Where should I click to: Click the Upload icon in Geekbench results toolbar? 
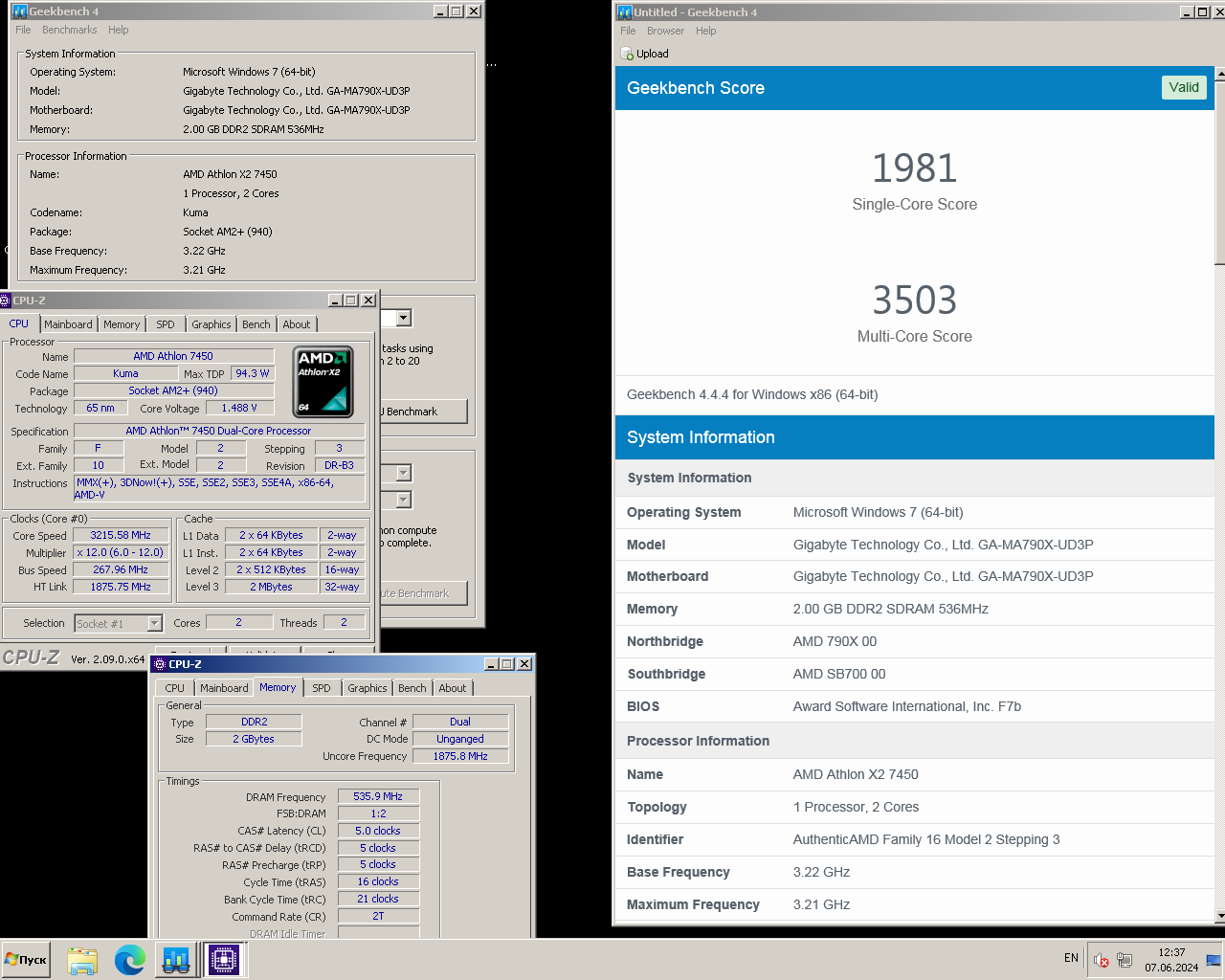click(x=627, y=55)
